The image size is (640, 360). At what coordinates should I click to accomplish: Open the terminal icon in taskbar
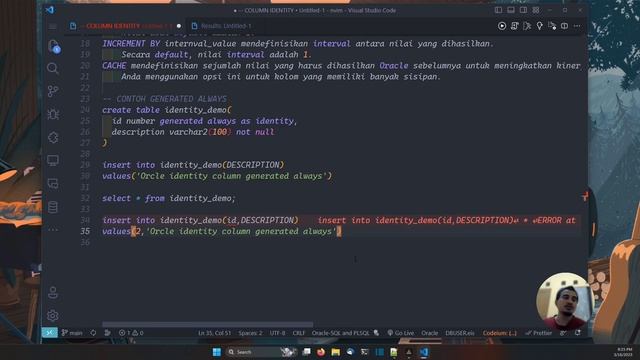pyautogui.click(x=364, y=352)
